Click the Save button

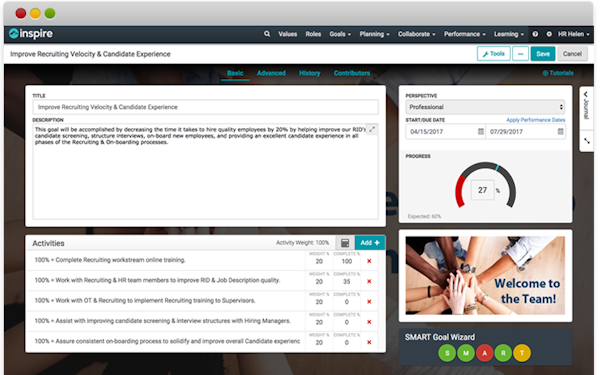point(543,54)
